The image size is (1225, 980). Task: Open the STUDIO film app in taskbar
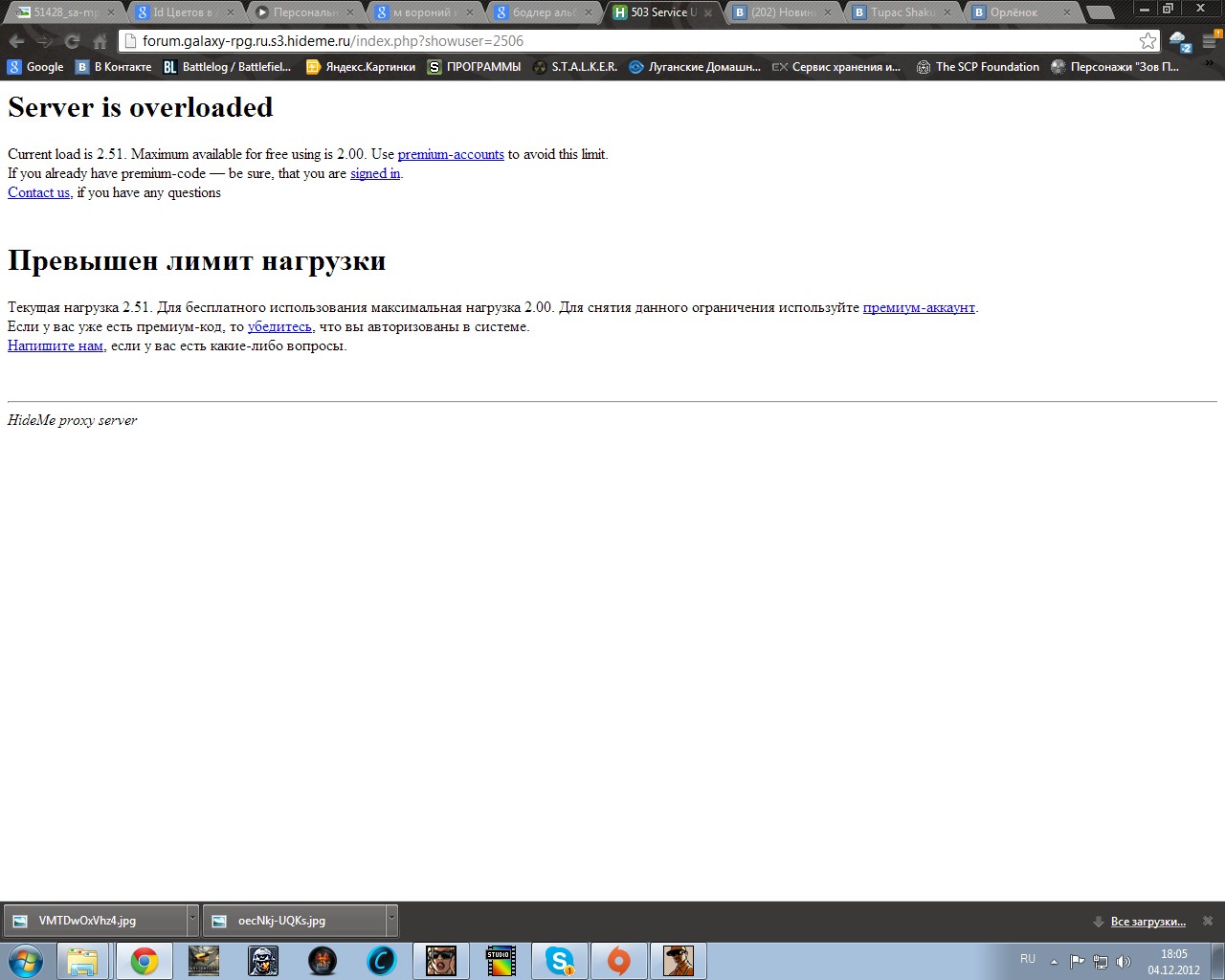tap(501, 961)
